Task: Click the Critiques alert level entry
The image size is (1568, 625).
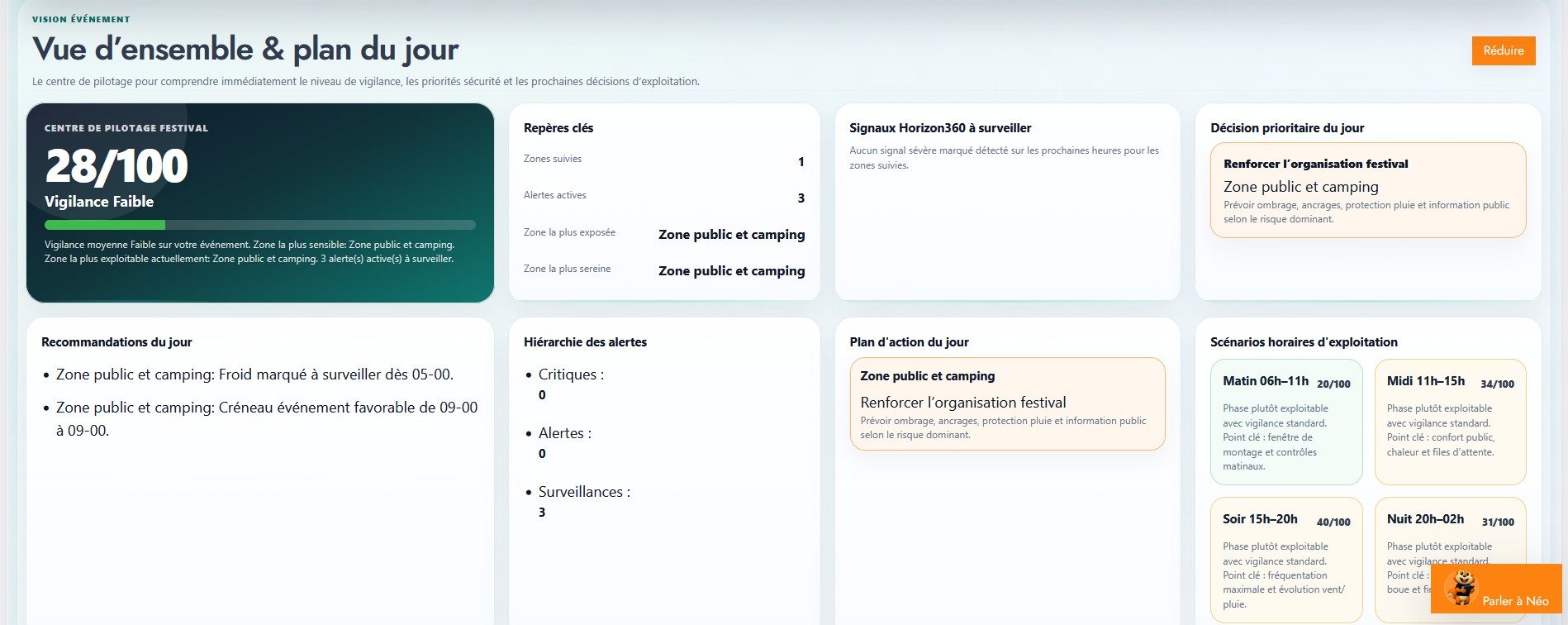Action: pyautogui.click(x=571, y=375)
